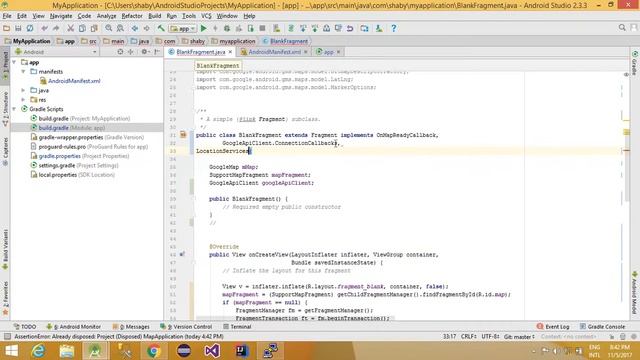Viewport: 640px width, 360px height.
Task: Open the Version Control tool window
Action: coord(186,327)
